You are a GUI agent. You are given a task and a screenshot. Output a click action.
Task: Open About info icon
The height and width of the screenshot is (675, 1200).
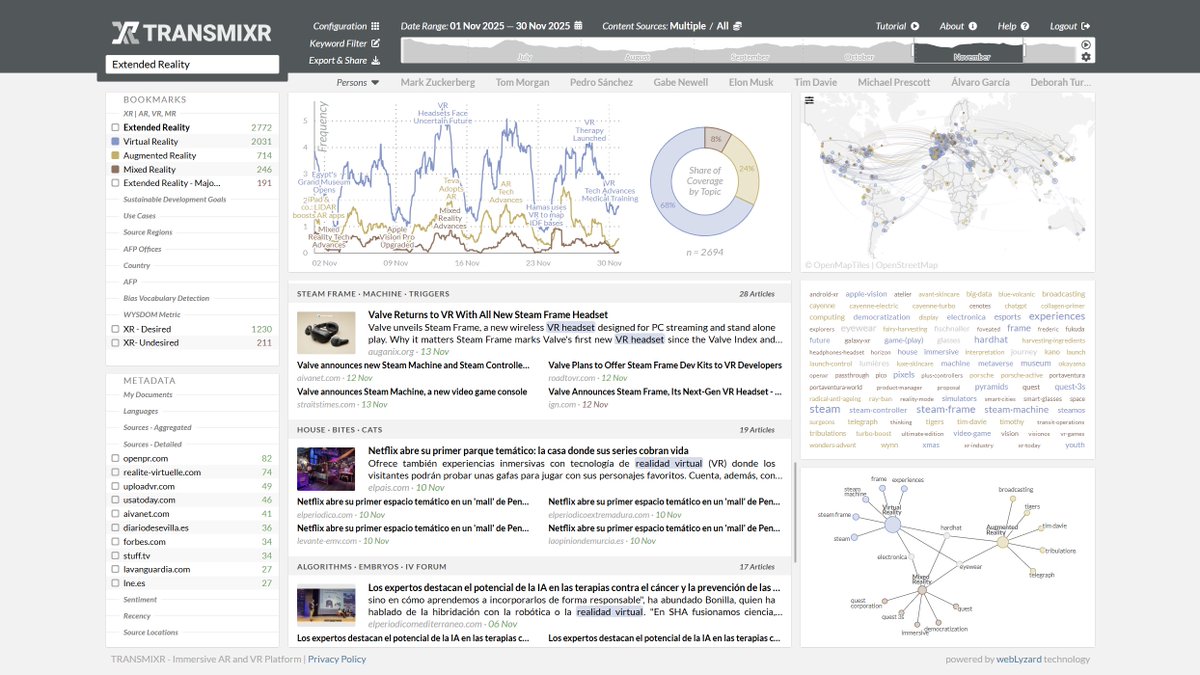[973, 26]
